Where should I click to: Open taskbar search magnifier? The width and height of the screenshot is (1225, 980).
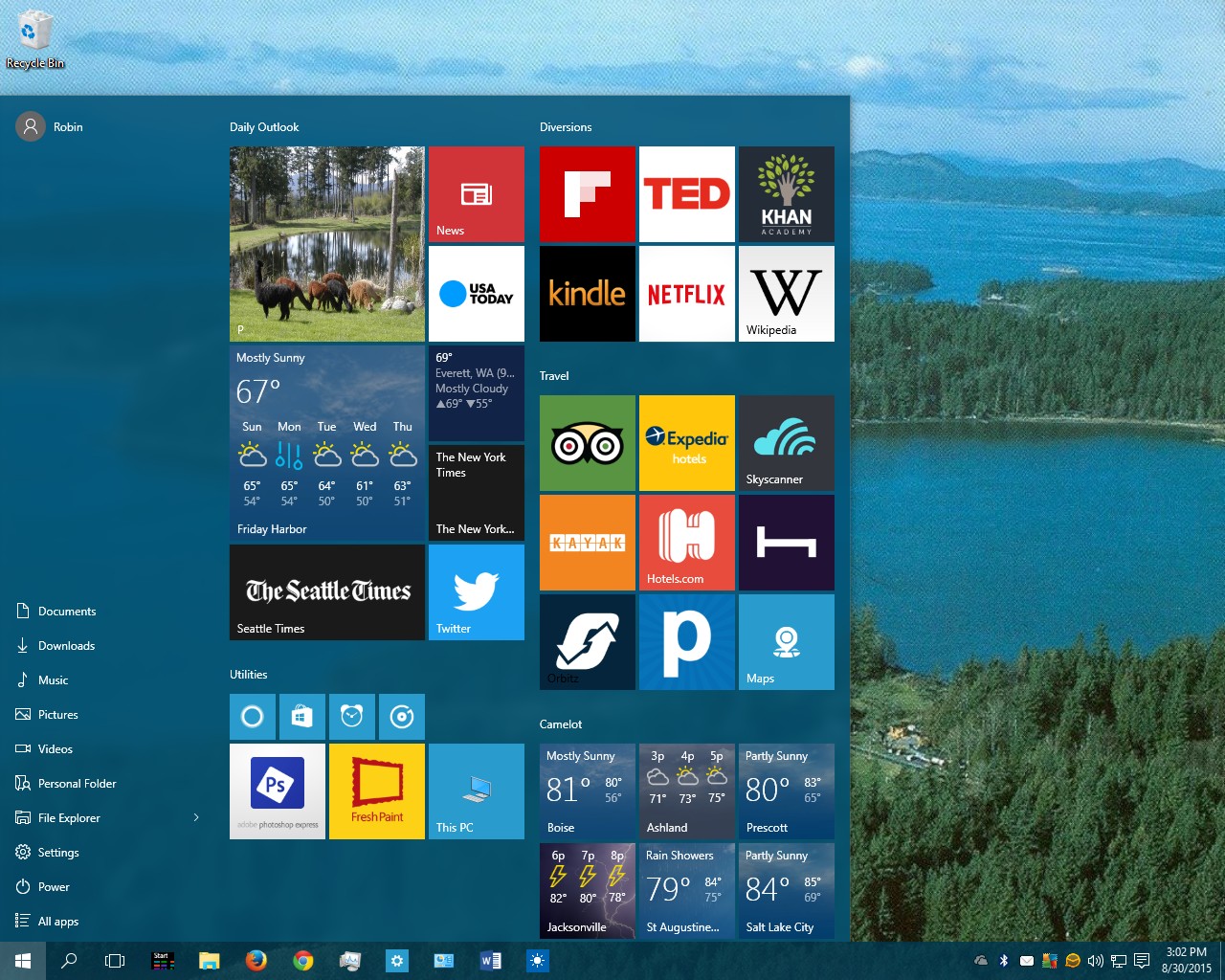[x=69, y=961]
